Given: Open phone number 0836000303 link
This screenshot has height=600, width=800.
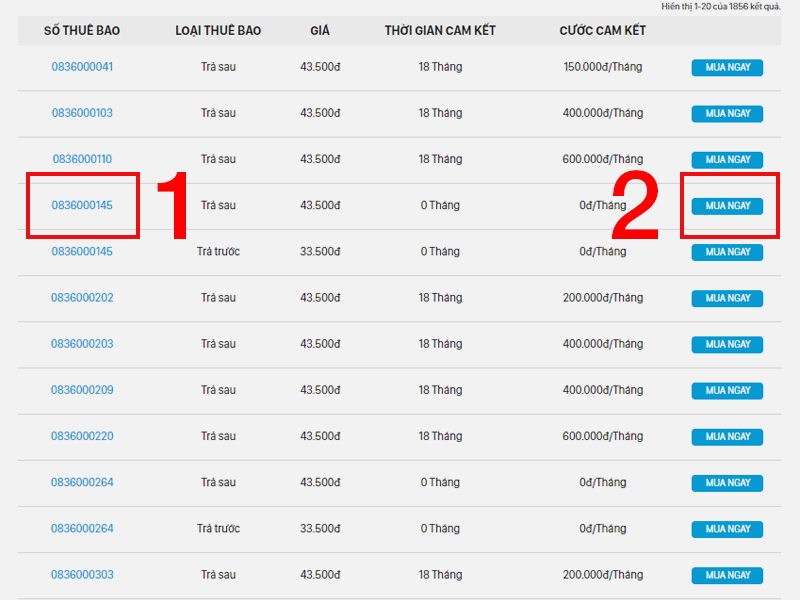Looking at the screenshot, I should (82, 574).
